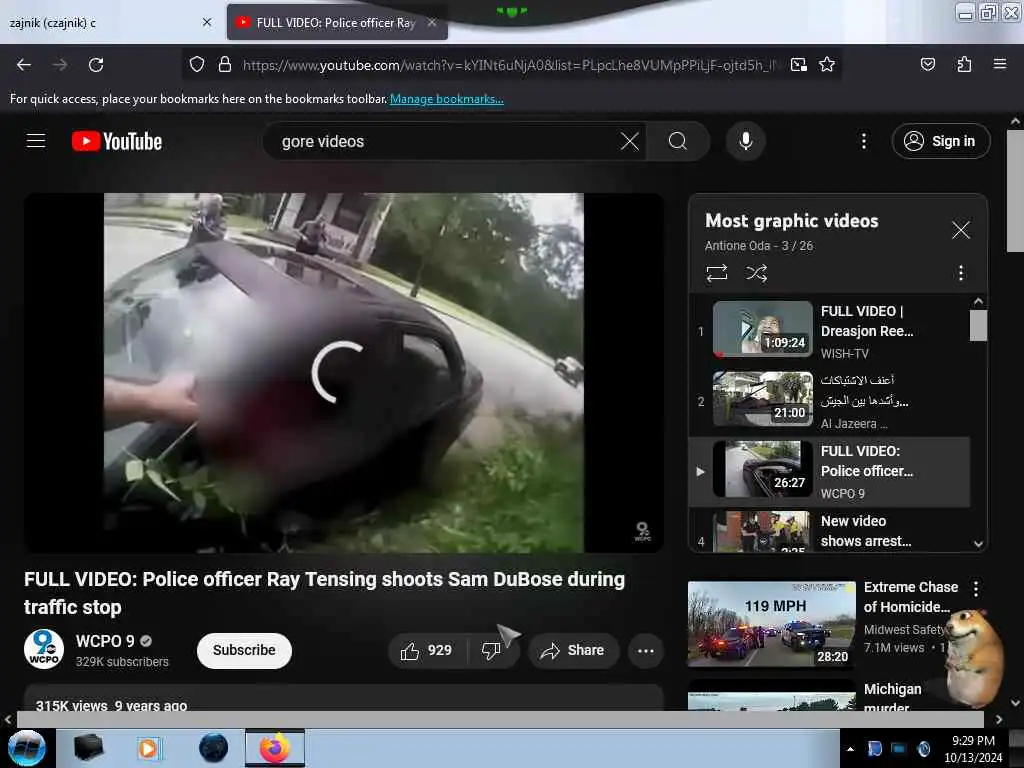The image size is (1024, 768).
Task: Open the tracking protection shield icon
Action: [197, 65]
